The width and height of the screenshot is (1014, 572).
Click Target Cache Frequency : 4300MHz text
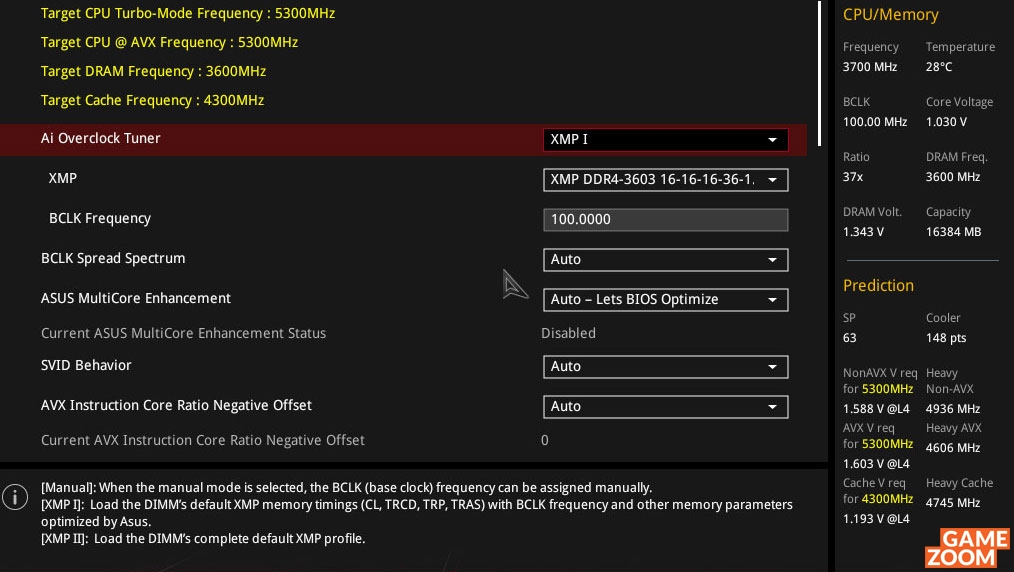click(x=153, y=101)
